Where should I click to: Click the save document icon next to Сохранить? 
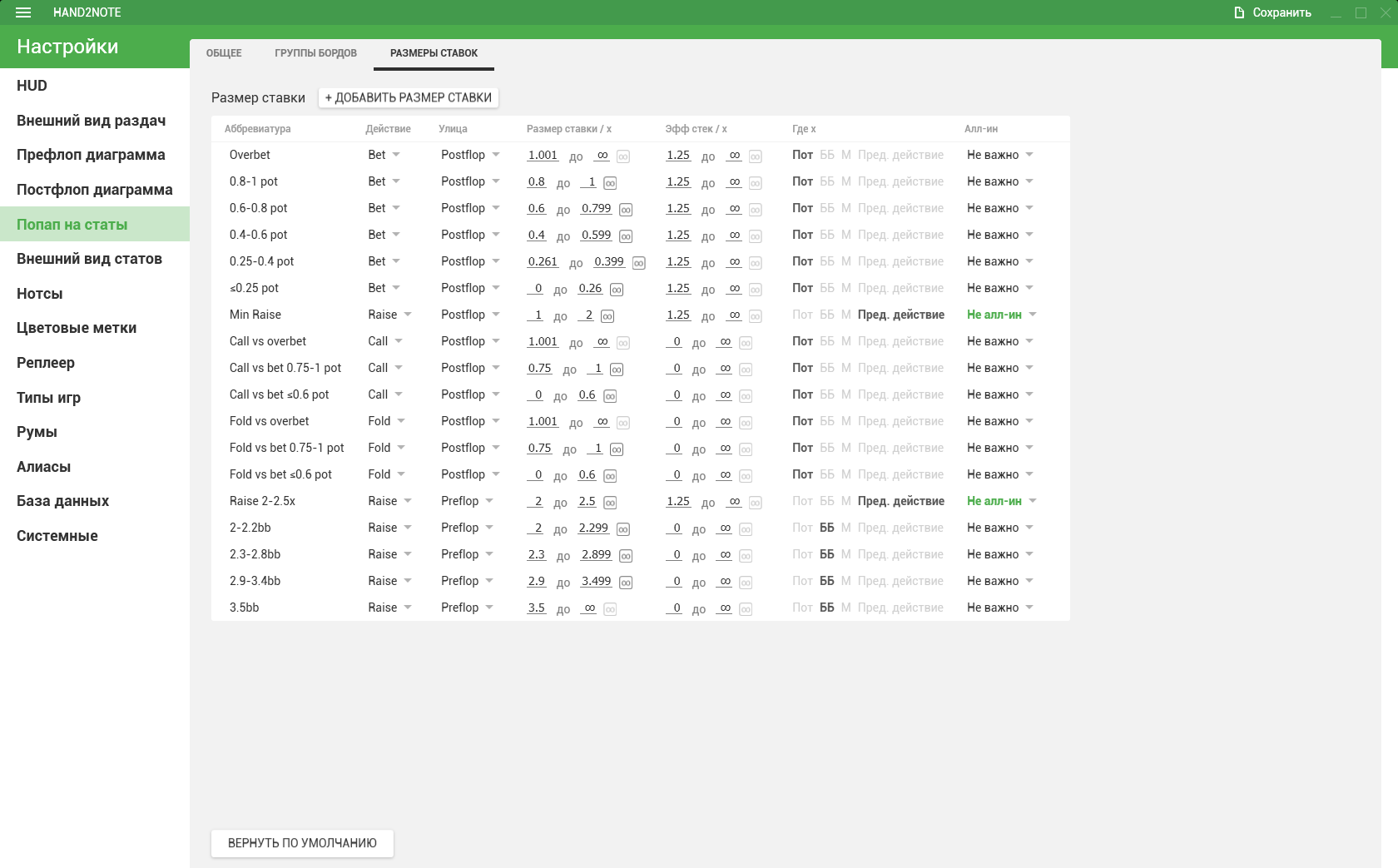coord(1239,12)
